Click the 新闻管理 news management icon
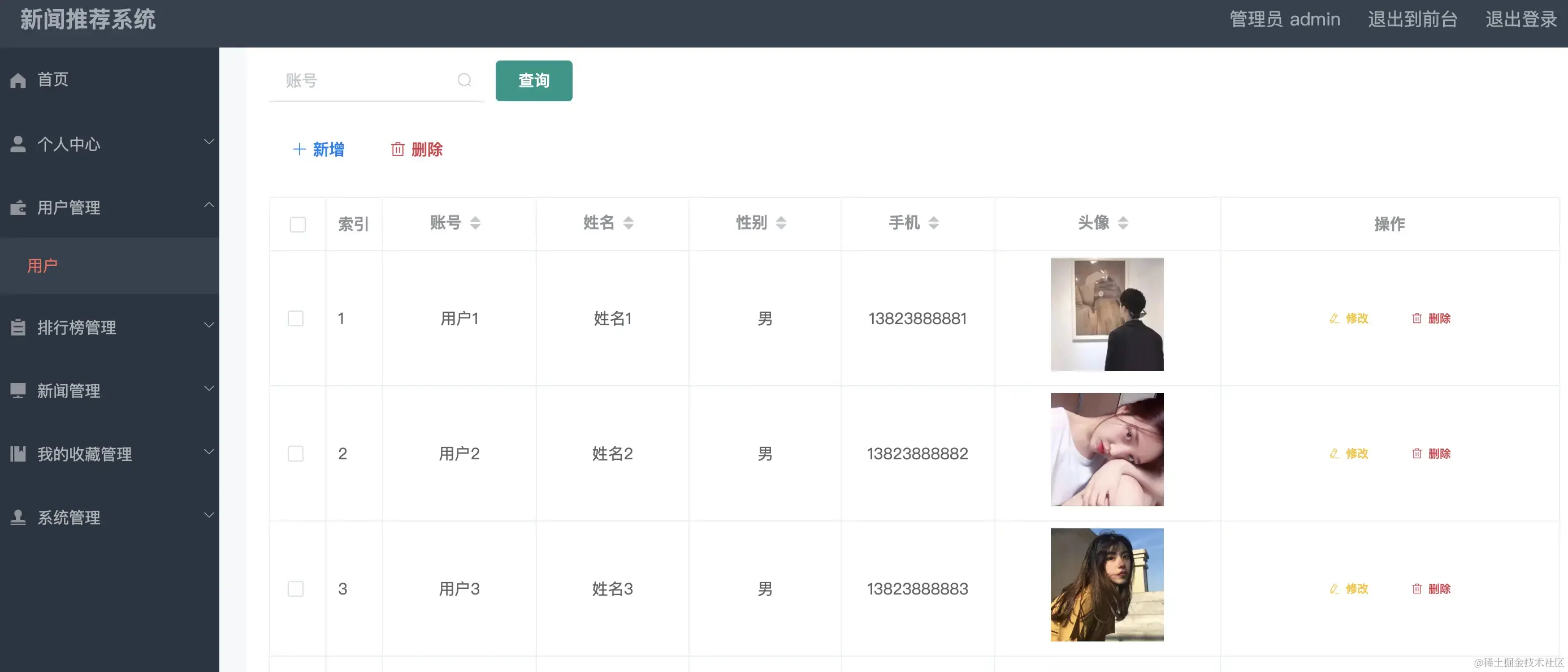Viewport: 1568px width, 672px height. pos(18,390)
